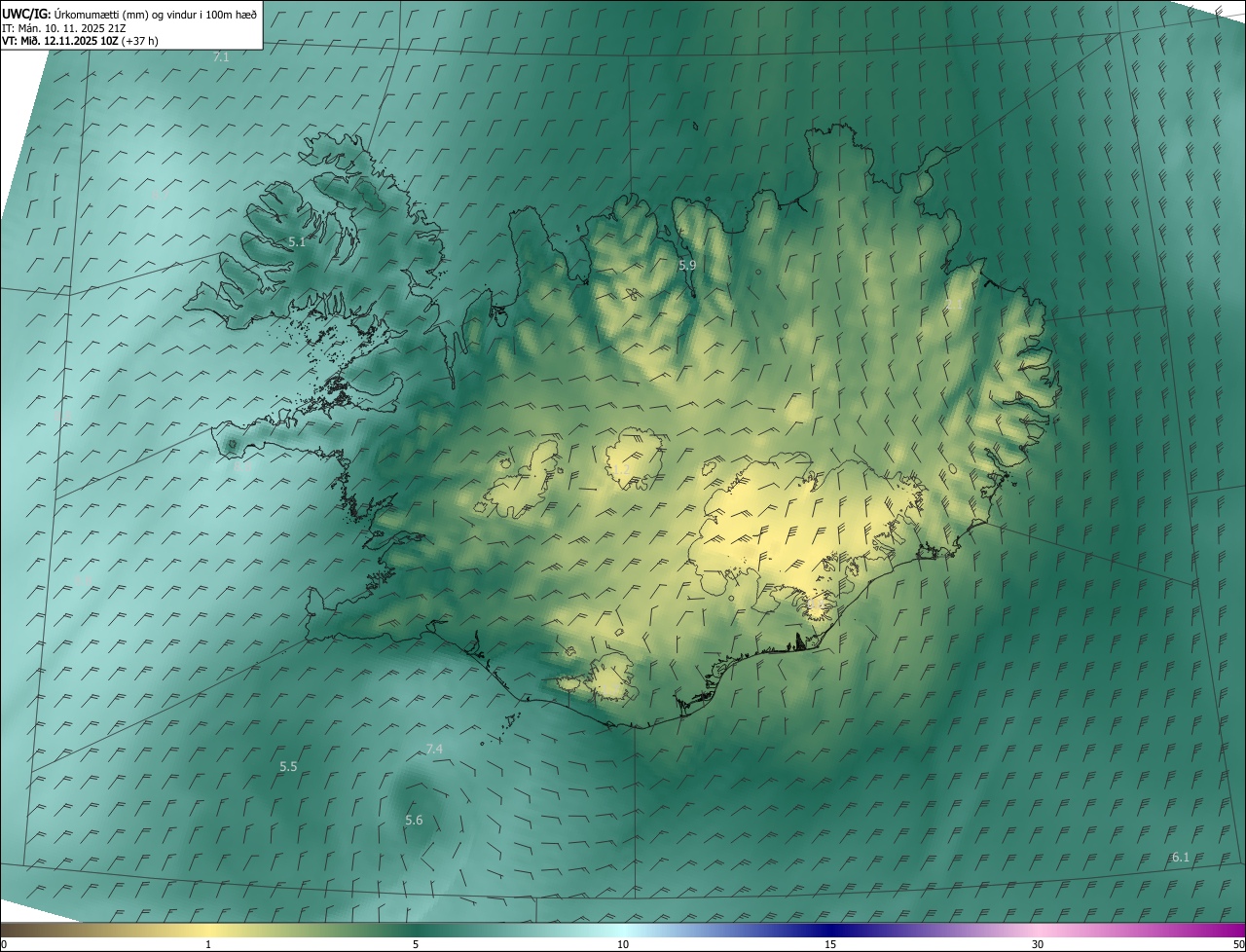Screen dimensions: 1246x952
Task: Click the 5.5 value label over the ocean
Action: coord(288,767)
